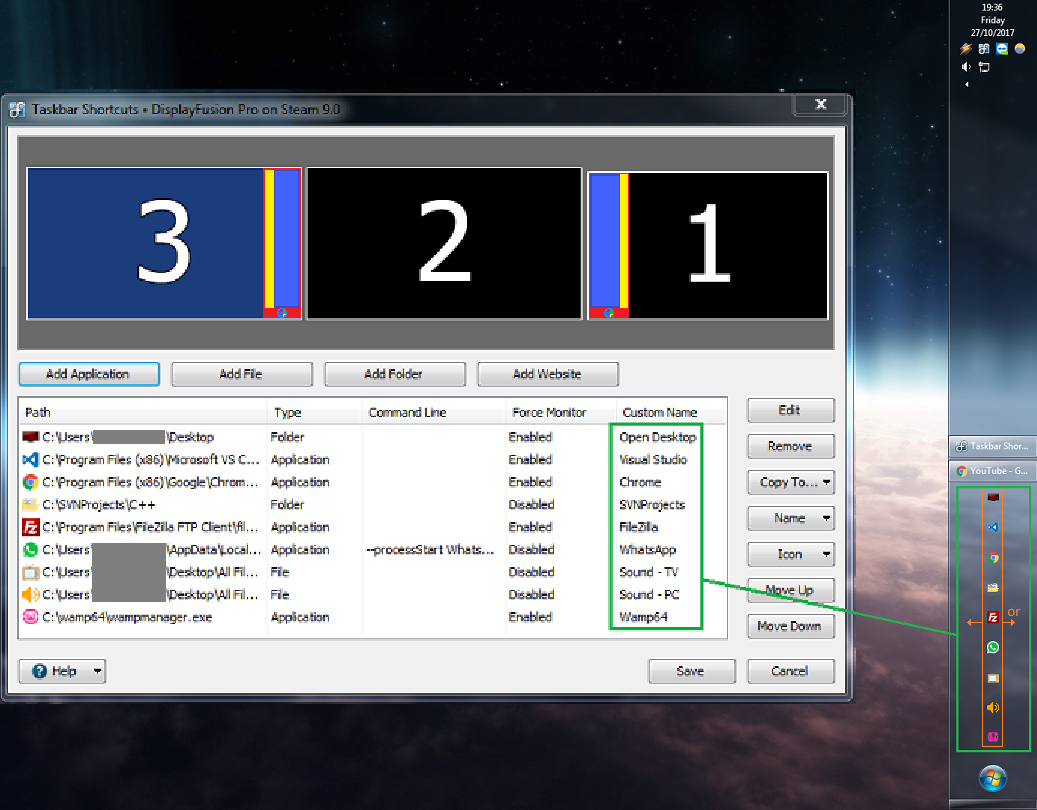Click the Add Website button

[547, 374]
